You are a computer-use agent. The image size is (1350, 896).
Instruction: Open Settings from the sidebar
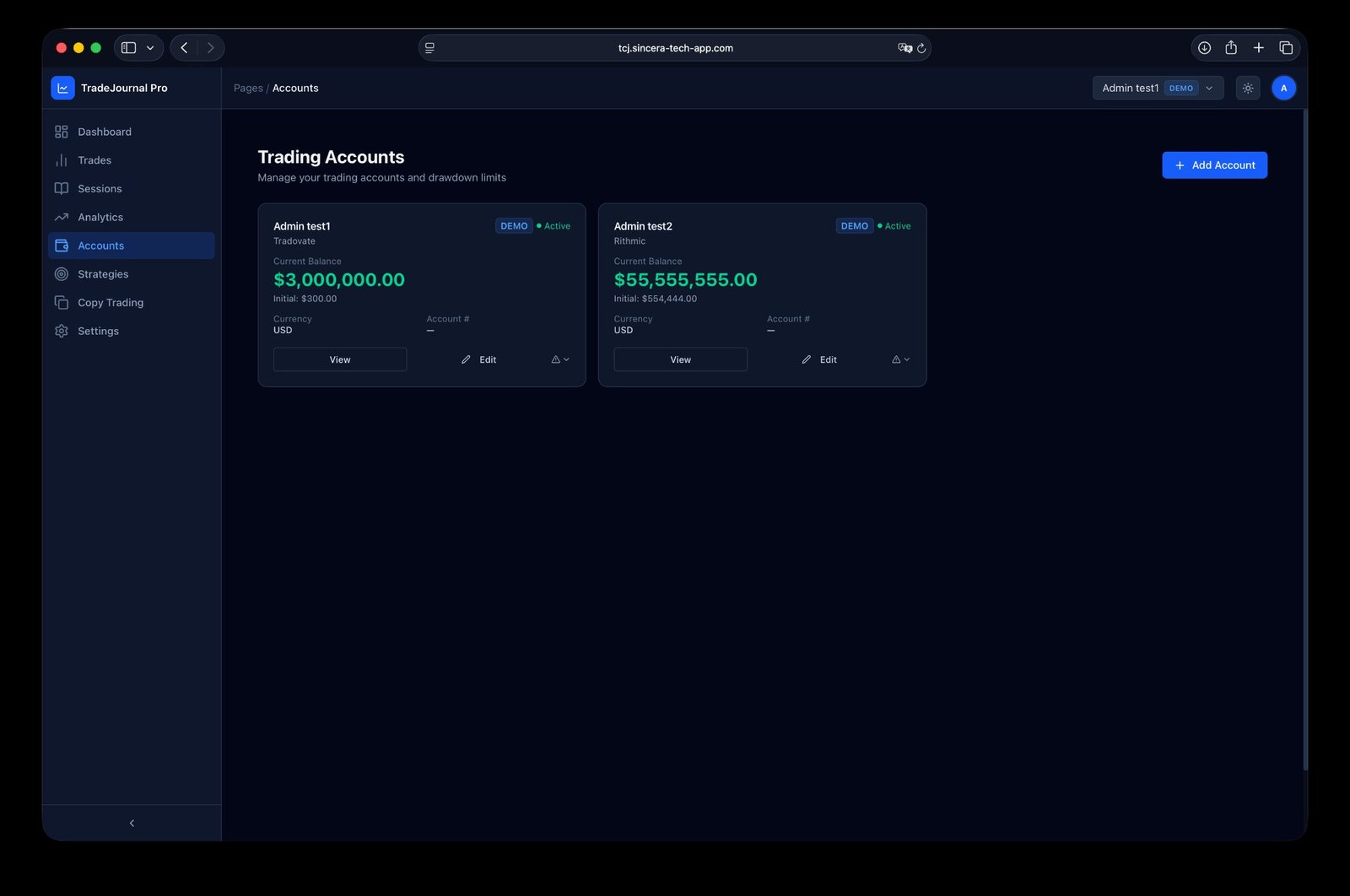pyautogui.click(x=98, y=331)
